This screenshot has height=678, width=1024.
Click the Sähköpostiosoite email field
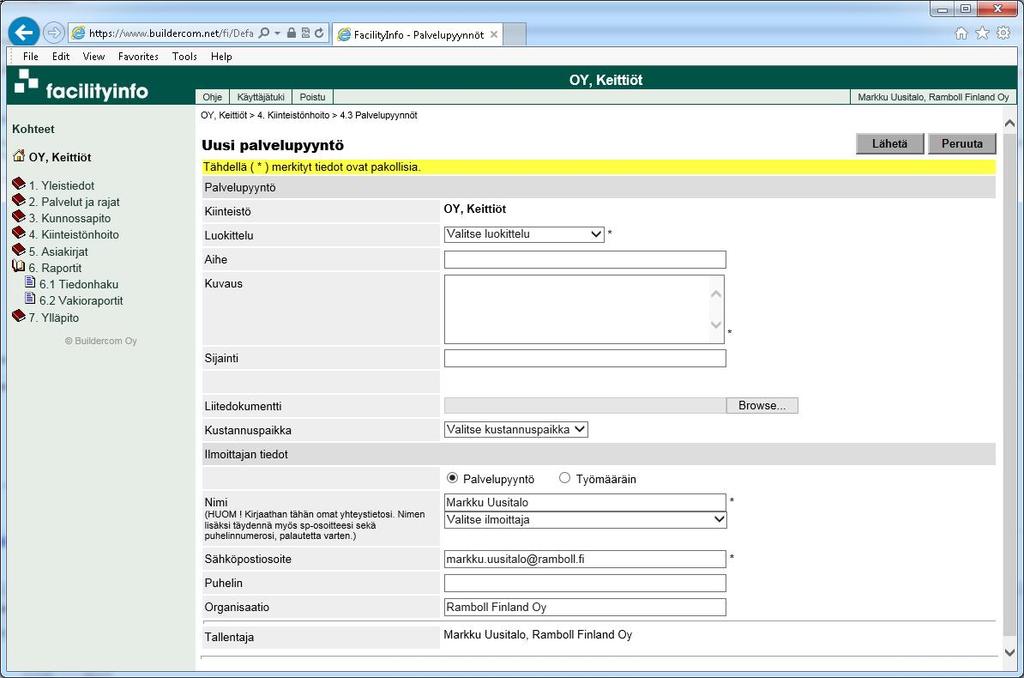(585, 559)
